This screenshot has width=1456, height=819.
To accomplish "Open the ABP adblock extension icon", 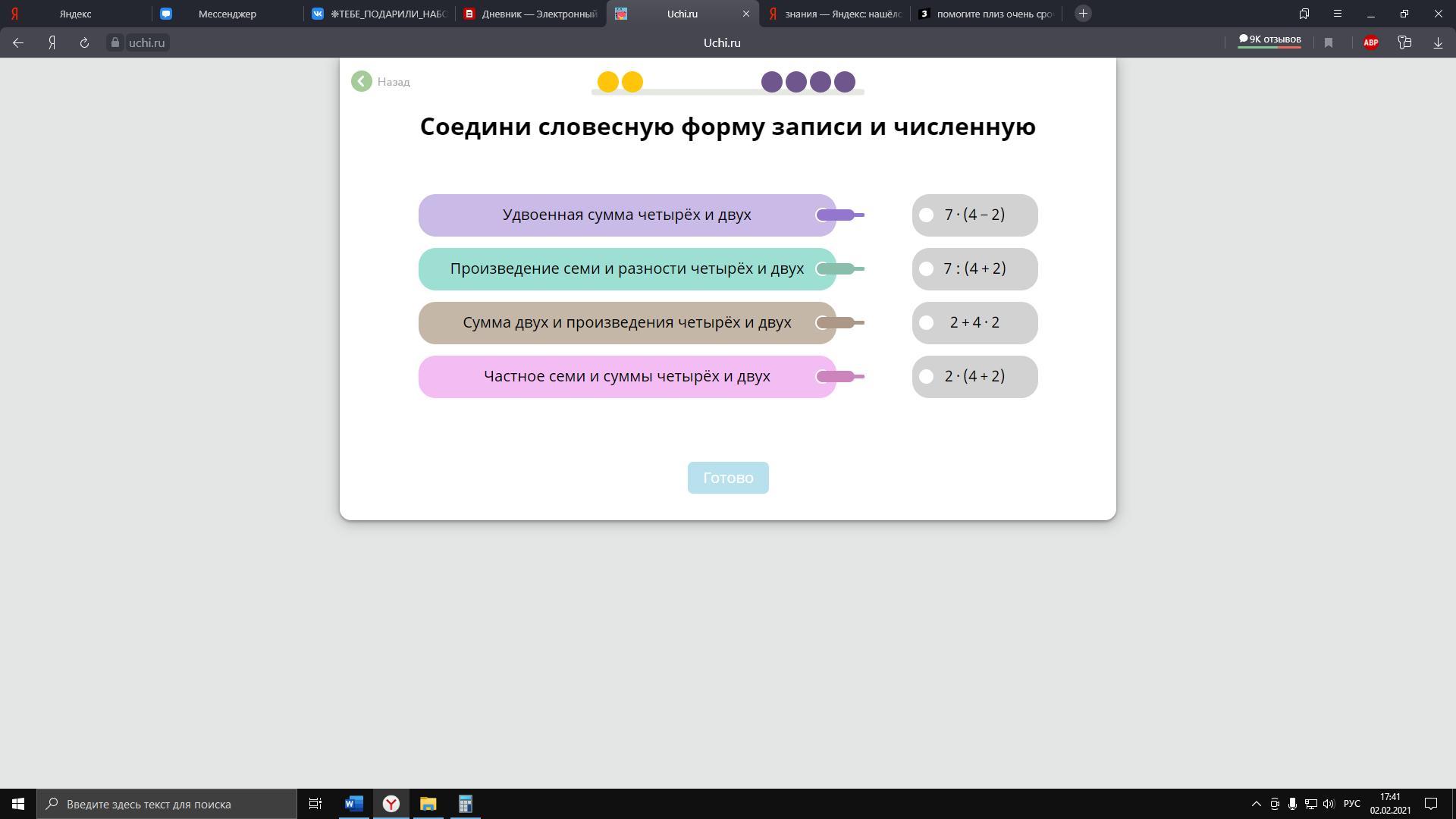I will coord(1370,43).
